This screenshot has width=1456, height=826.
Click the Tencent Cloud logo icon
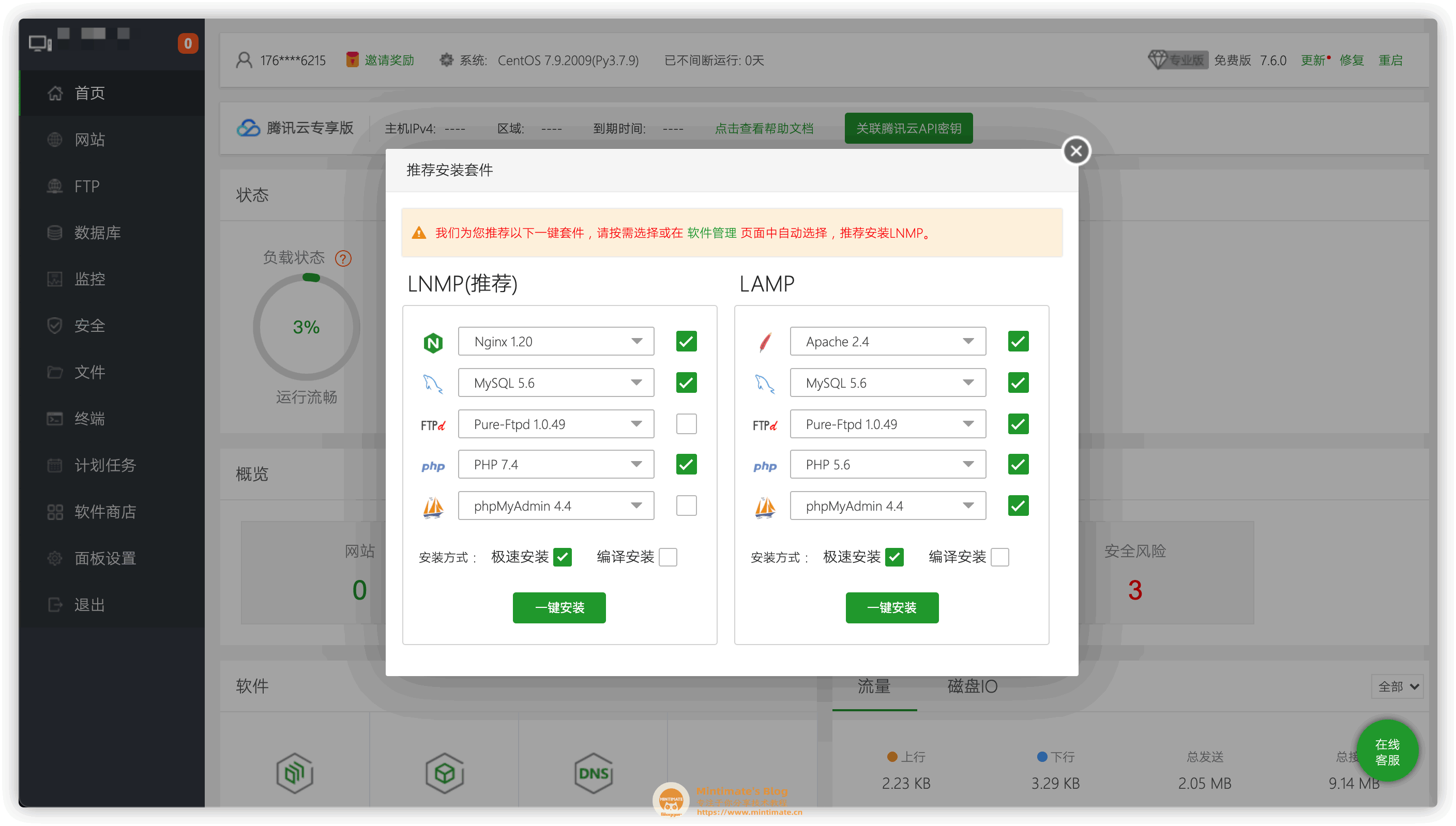point(249,128)
